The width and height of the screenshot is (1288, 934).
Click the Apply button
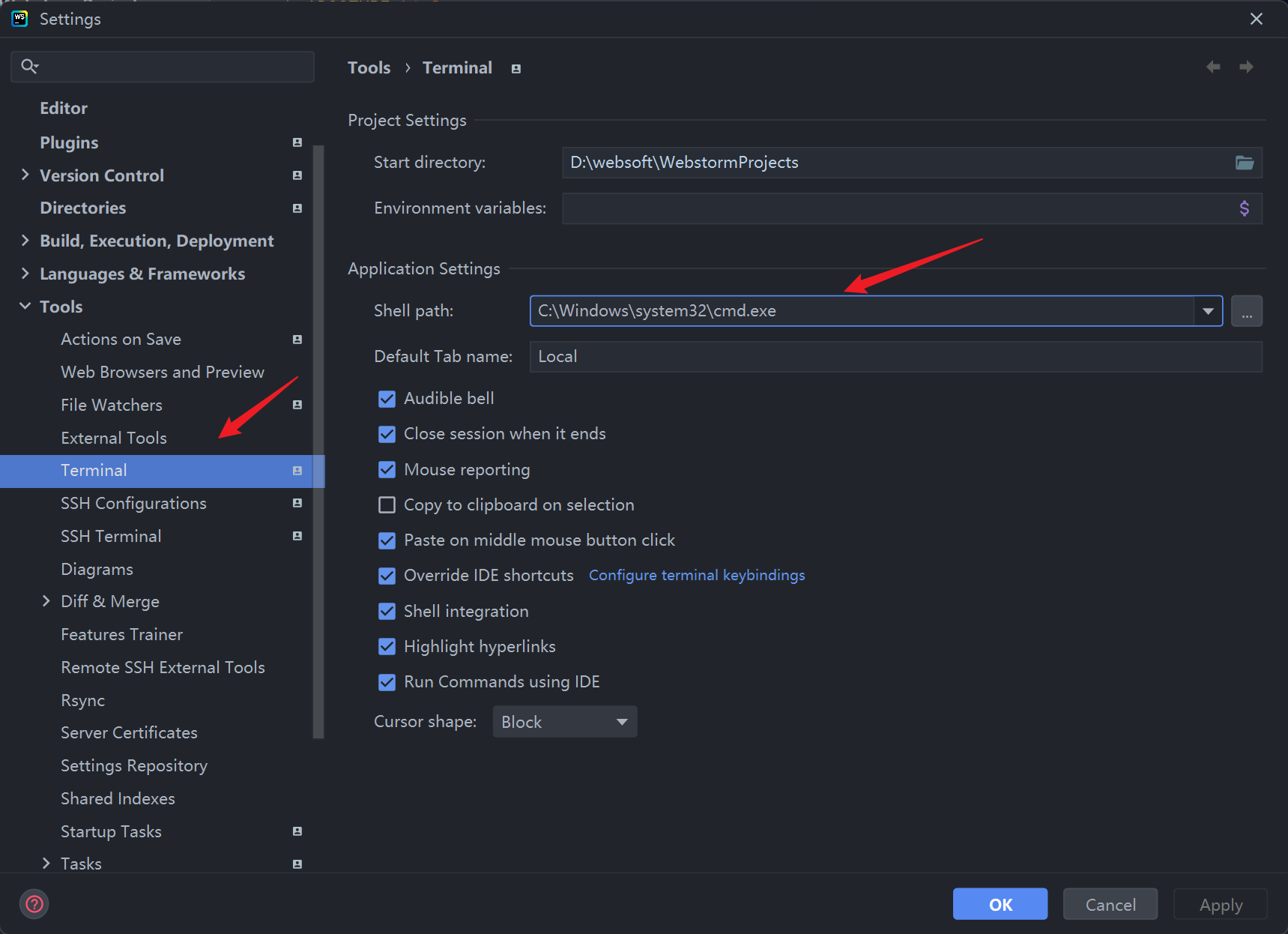1221,904
